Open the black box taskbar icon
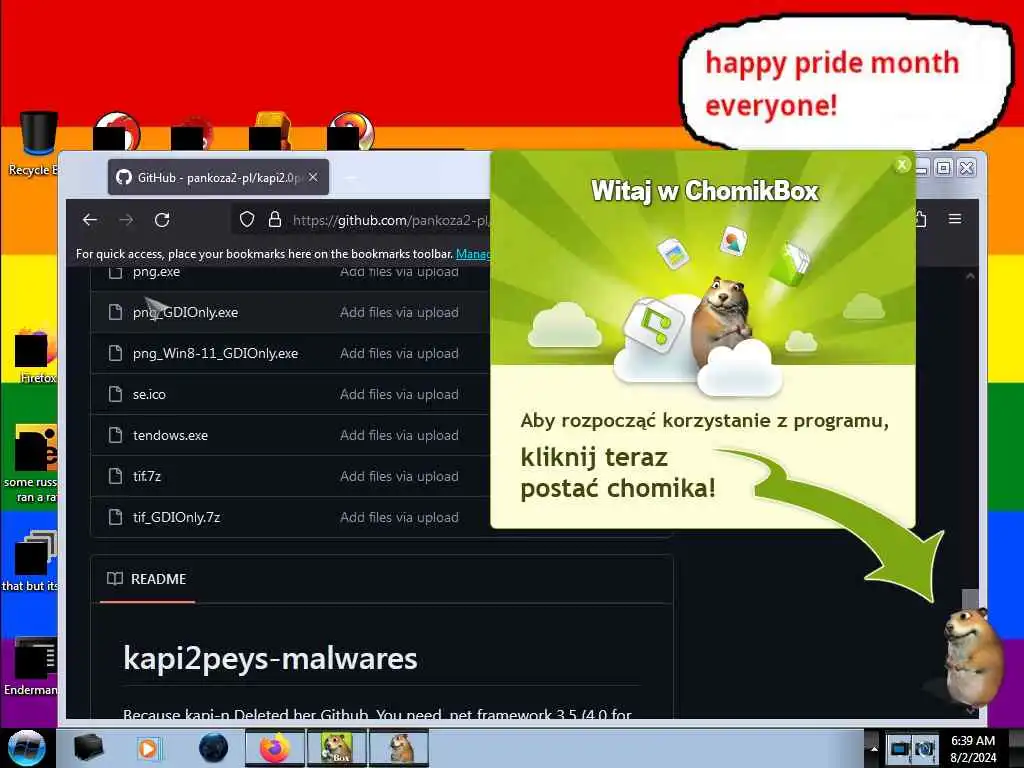Screen dimensions: 1024x768 88,748
